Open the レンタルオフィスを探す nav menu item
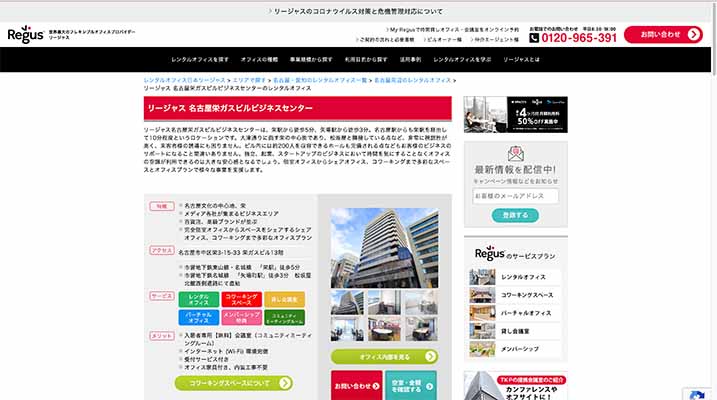Viewport: 717px width, 400px height. tap(200, 59)
